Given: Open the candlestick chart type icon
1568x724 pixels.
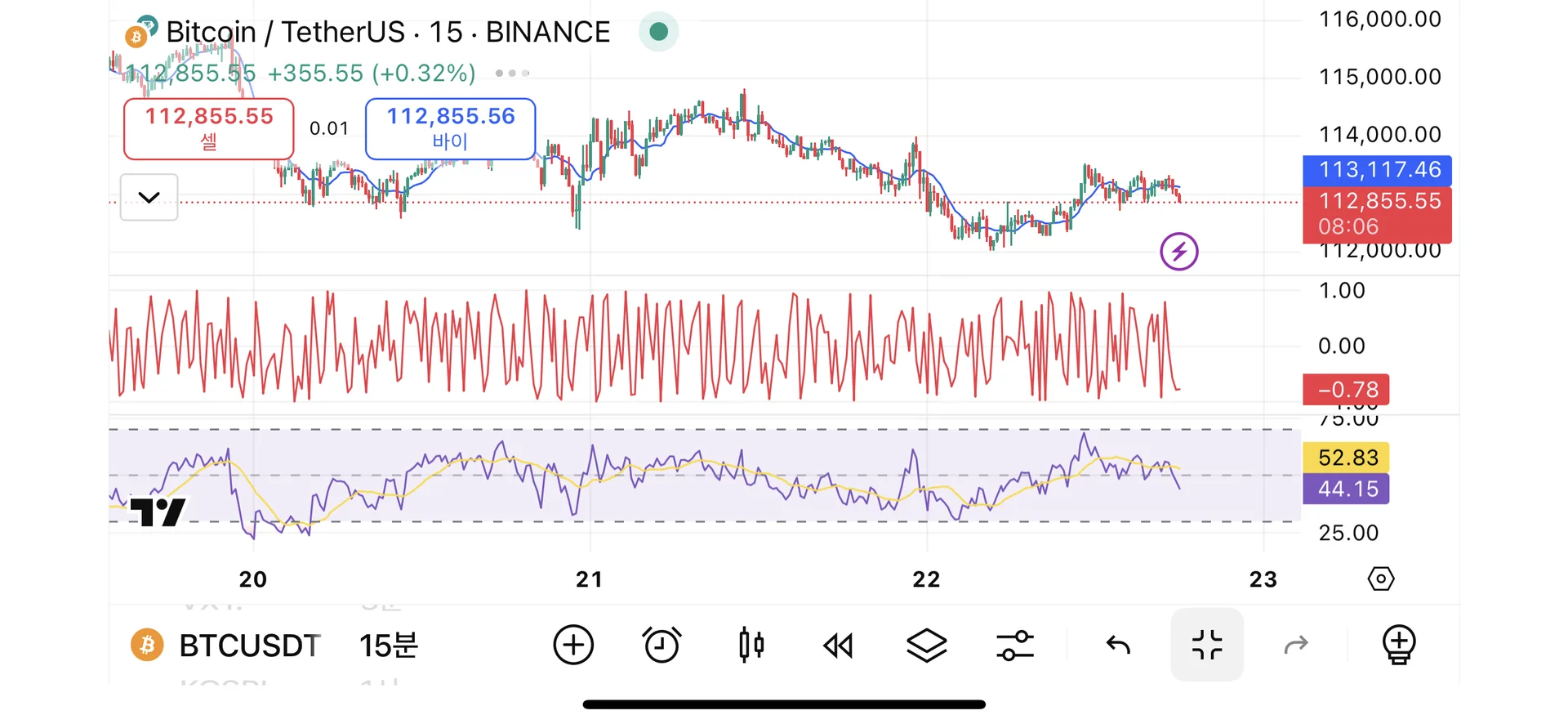Looking at the screenshot, I should tap(751, 645).
